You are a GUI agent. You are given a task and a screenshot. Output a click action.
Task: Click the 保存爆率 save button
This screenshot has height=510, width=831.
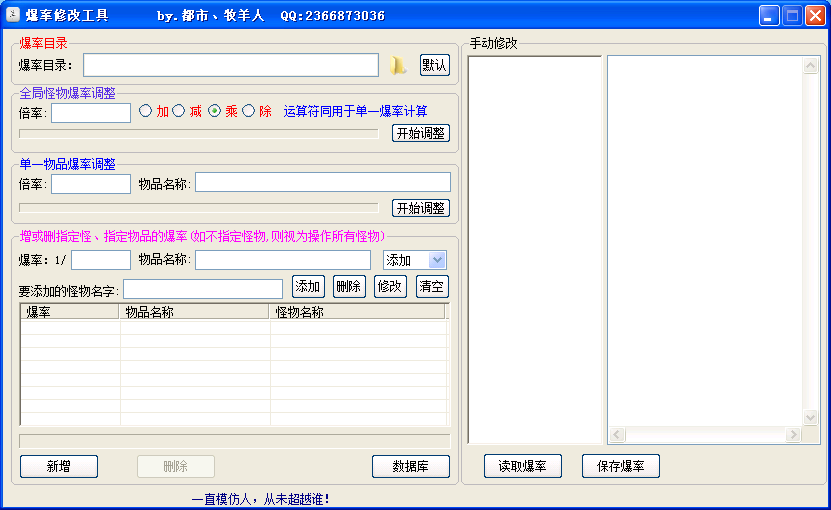coord(620,466)
